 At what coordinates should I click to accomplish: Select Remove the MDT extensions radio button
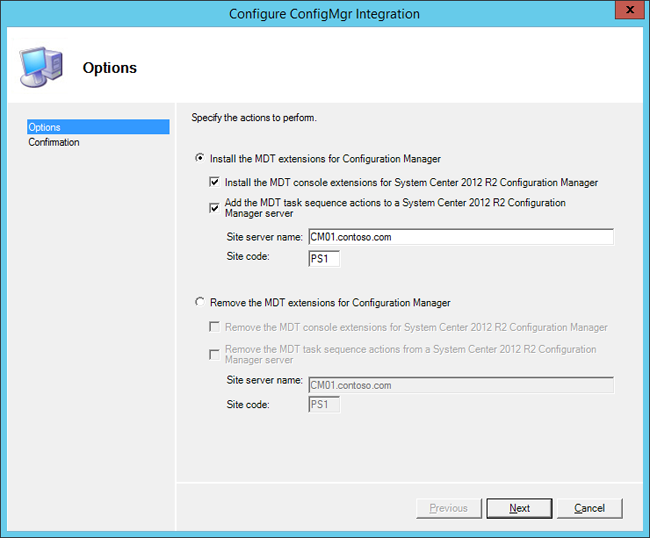point(200,302)
